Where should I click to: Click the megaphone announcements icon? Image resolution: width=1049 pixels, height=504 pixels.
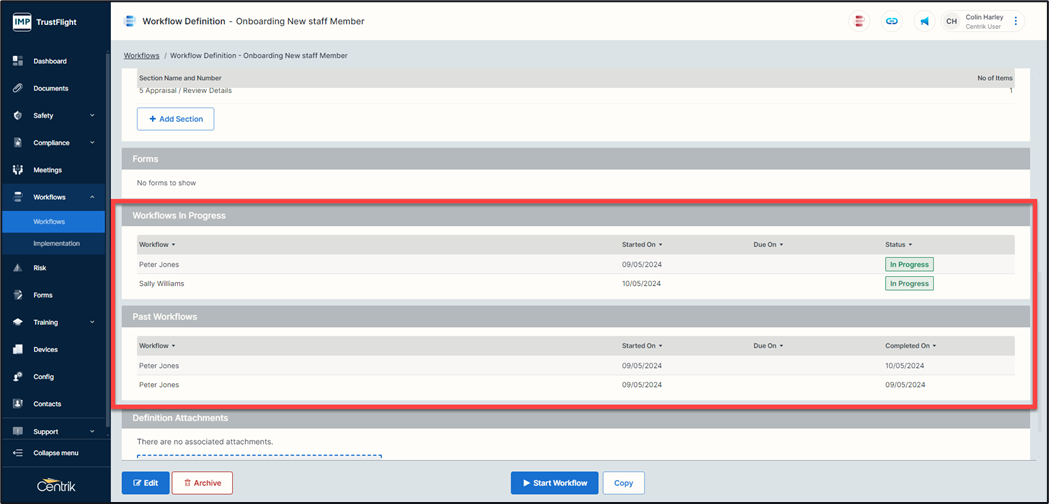click(924, 21)
